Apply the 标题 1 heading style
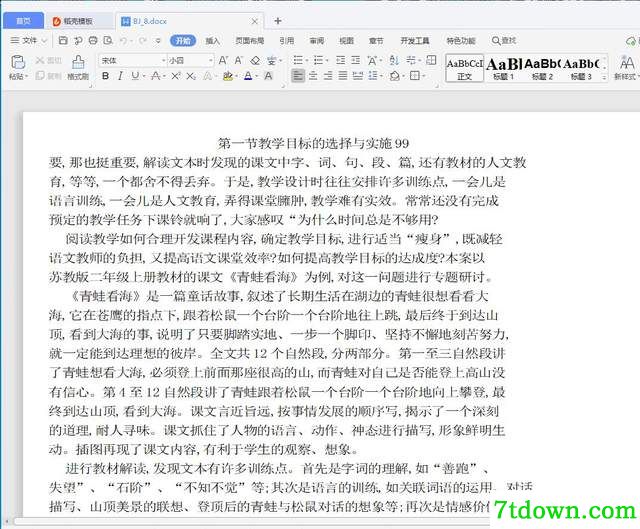Image resolution: width=640 pixels, height=529 pixels. (503, 68)
